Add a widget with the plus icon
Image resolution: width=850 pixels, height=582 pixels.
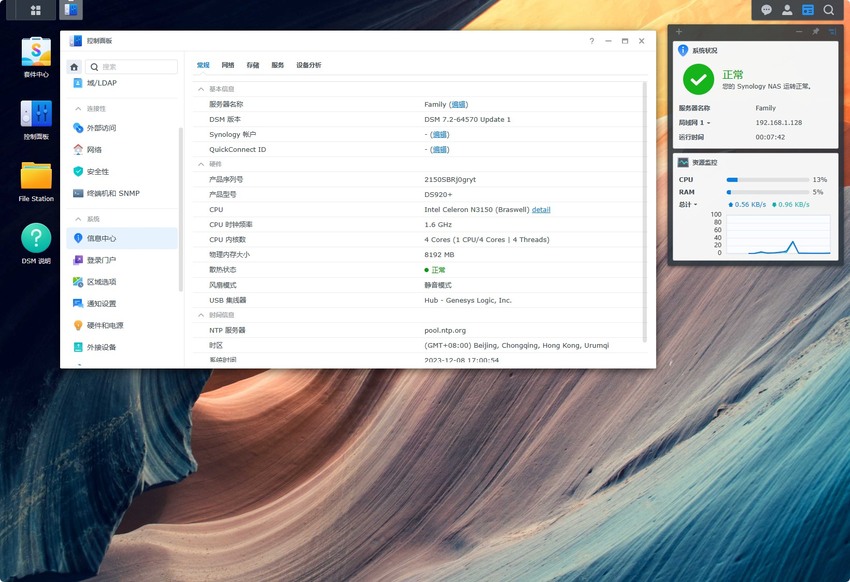[679, 32]
